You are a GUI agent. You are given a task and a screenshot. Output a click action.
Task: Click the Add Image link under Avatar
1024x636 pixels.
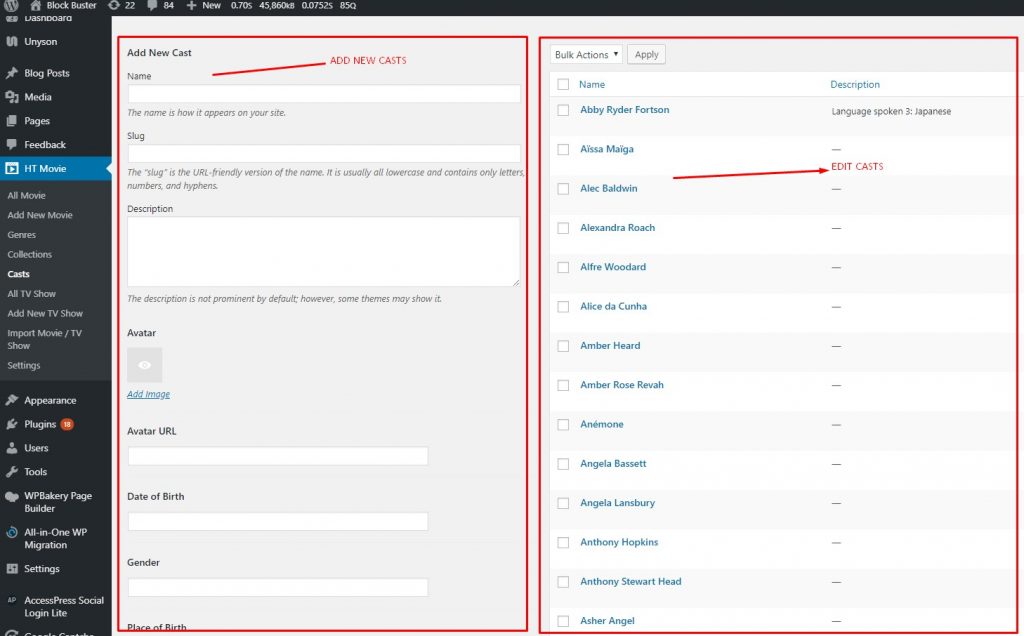click(x=148, y=394)
